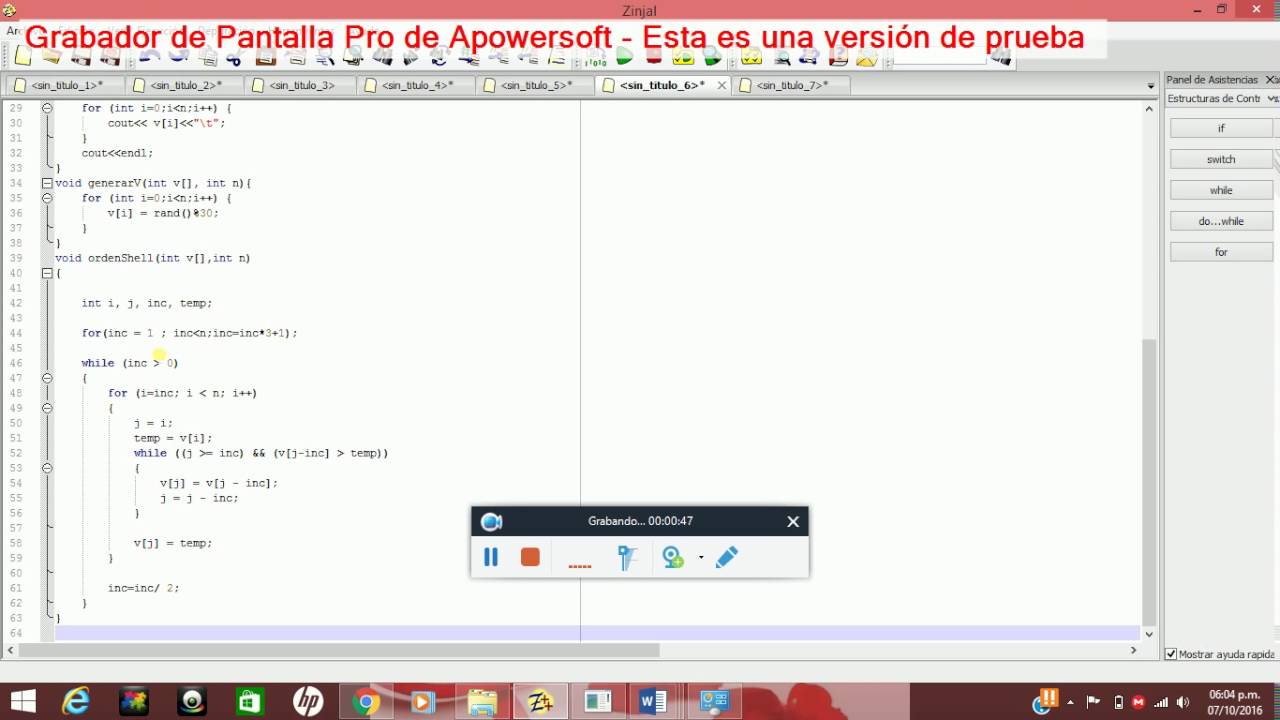Click the editor vertical scrollbar thumb
The width and height of the screenshot is (1280, 720).
click(x=1149, y=481)
